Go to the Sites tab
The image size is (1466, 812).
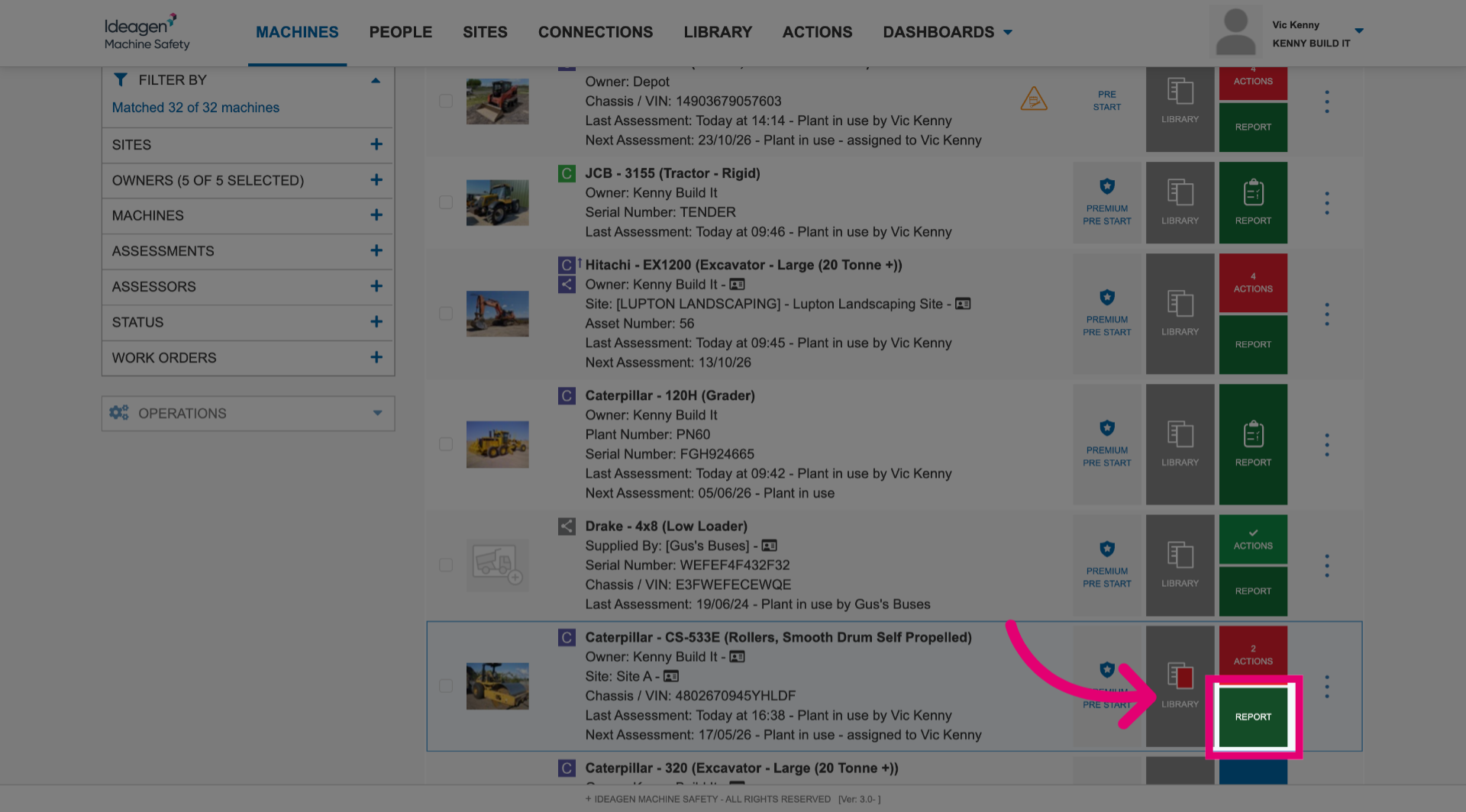pyautogui.click(x=485, y=32)
